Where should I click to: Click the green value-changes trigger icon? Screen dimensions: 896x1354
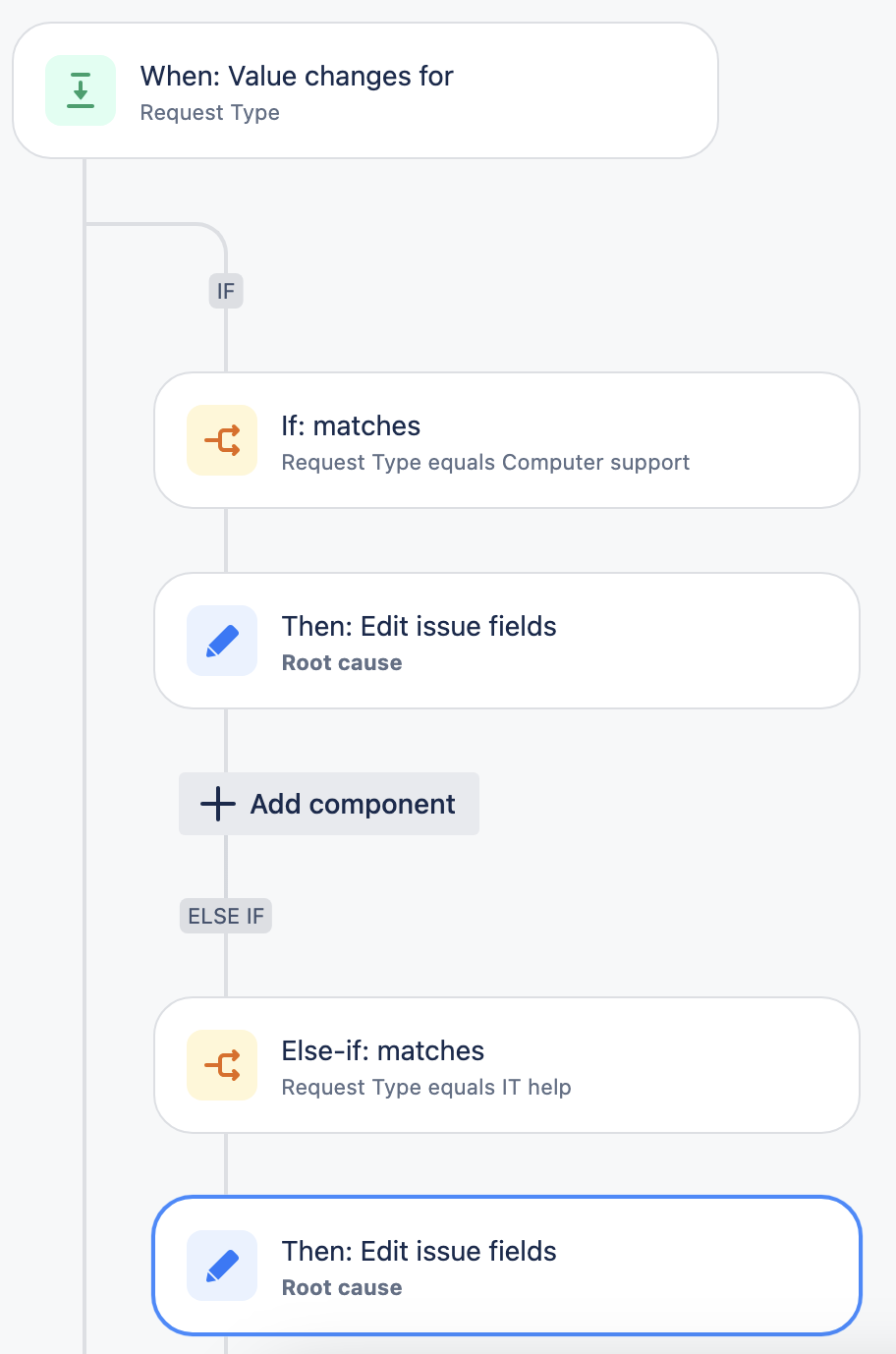tap(81, 89)
